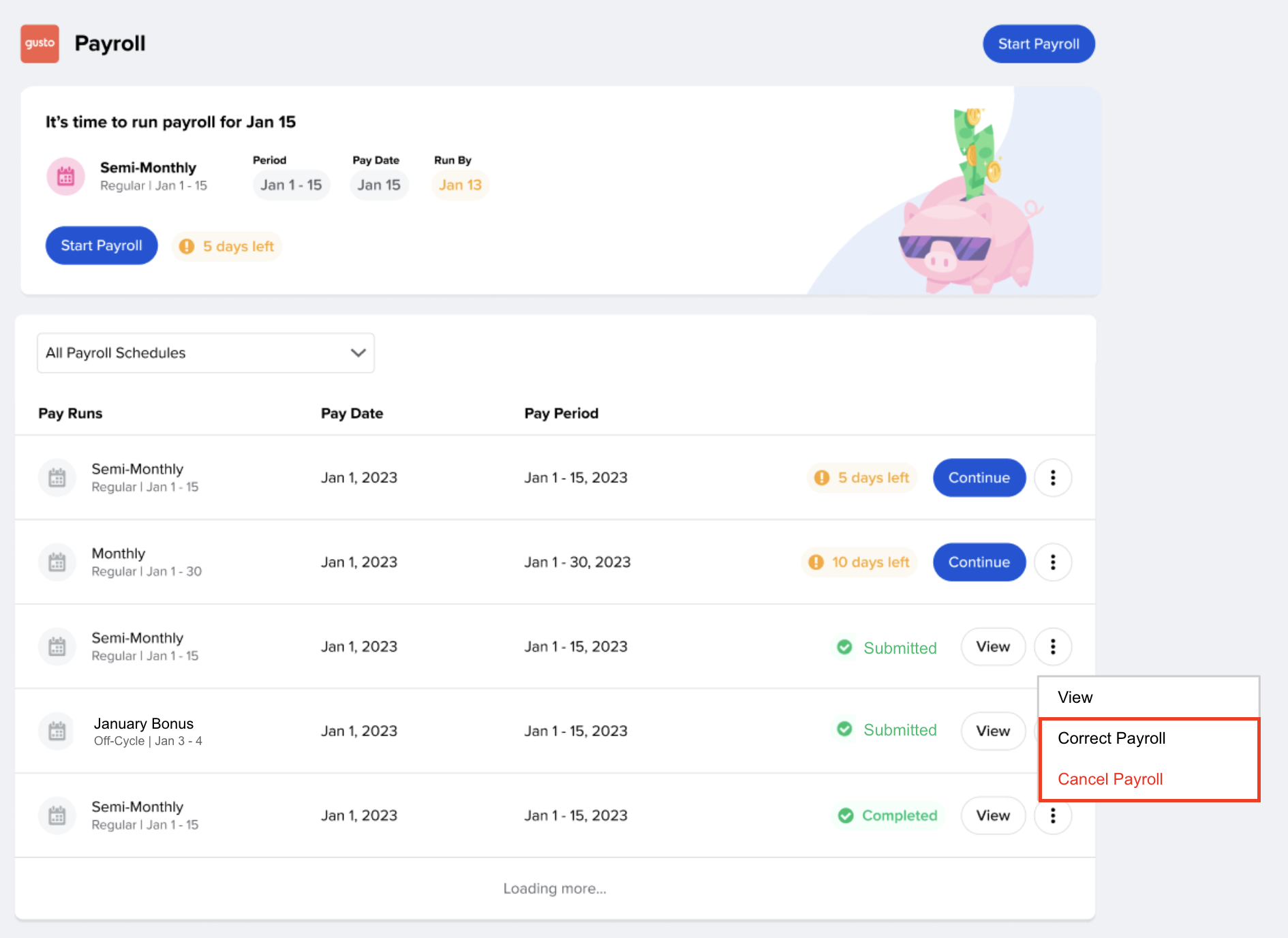Open three-dot menu for the 5 days left row
This screenshot has height=938, width=1288.
click(1053, 478)
